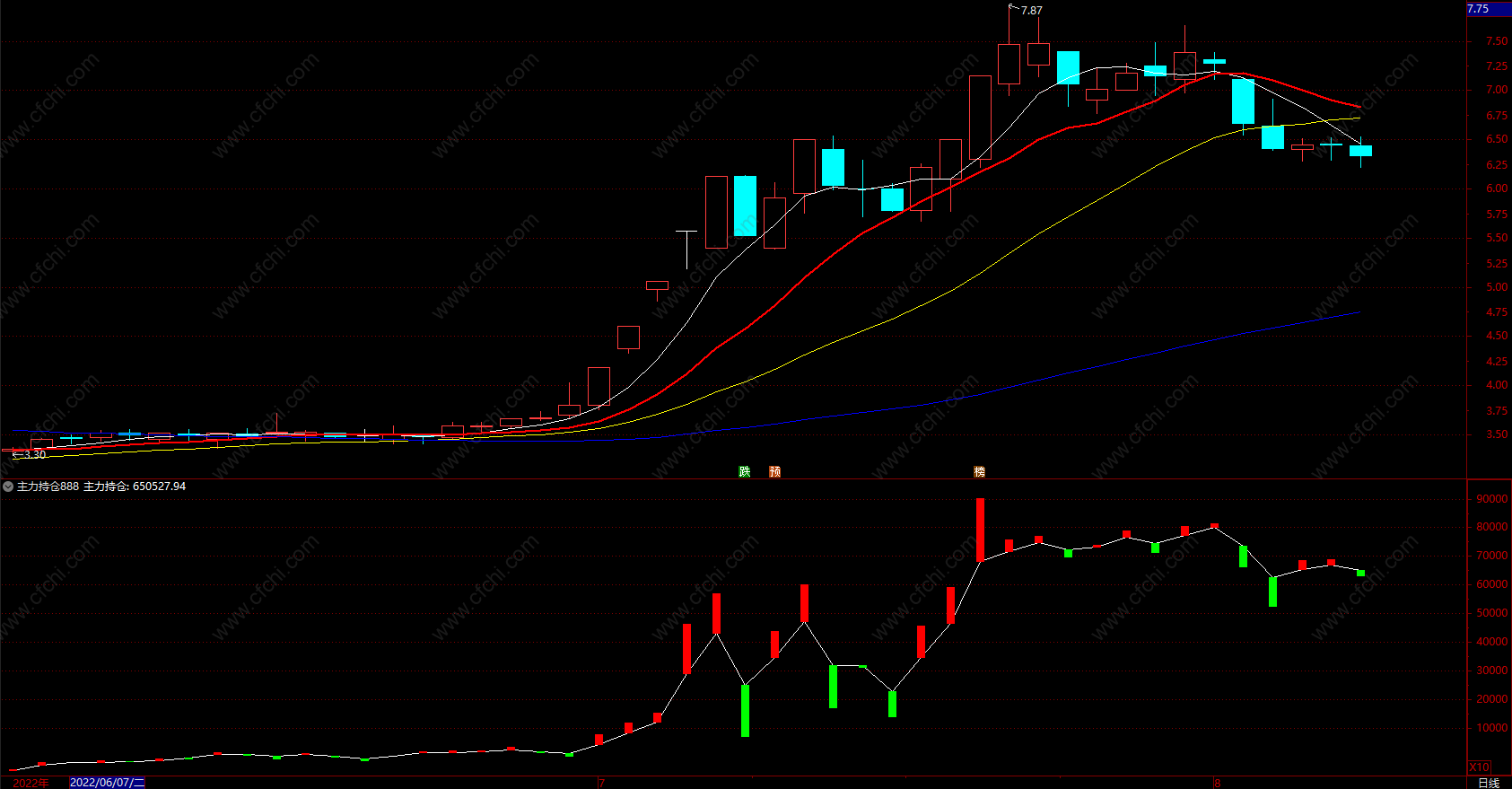This screenshot has height=789, width=1512.
Task: Collapse the 主力持仓888 indicator panel arrow
Action: pos(8,487)
